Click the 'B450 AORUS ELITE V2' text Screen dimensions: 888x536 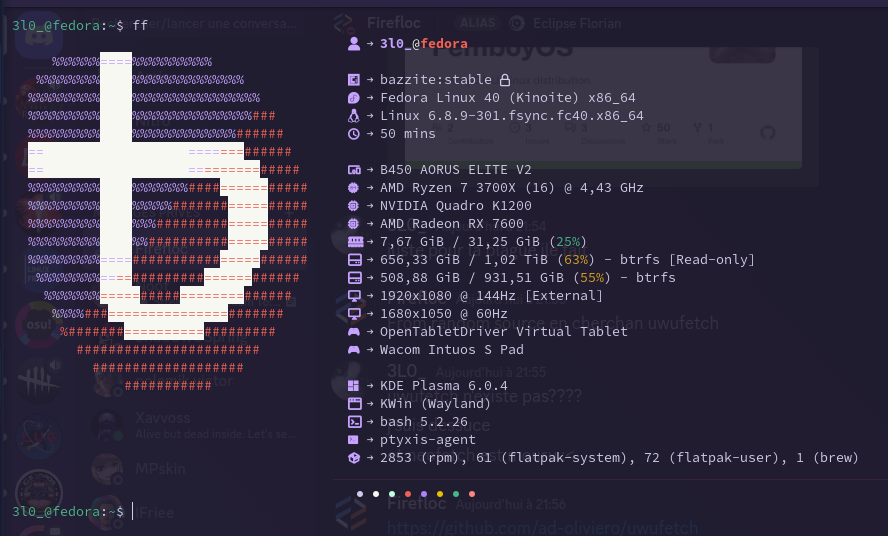tap(456, 170)
